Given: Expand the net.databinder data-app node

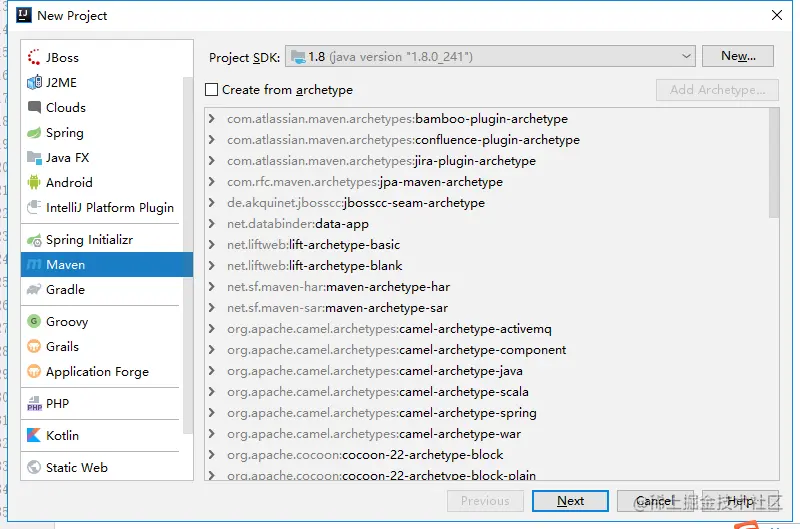Looking at the screenshot, I should click(212, 223).
